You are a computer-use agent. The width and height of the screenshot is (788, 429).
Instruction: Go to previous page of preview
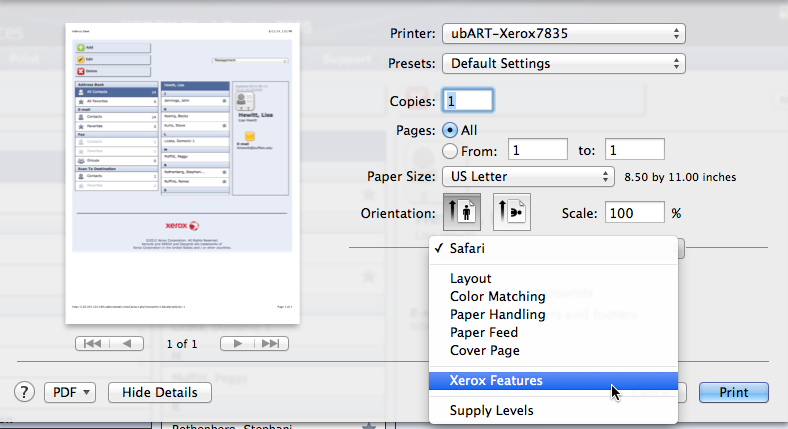pyautogui.click(x=126, y=343)
